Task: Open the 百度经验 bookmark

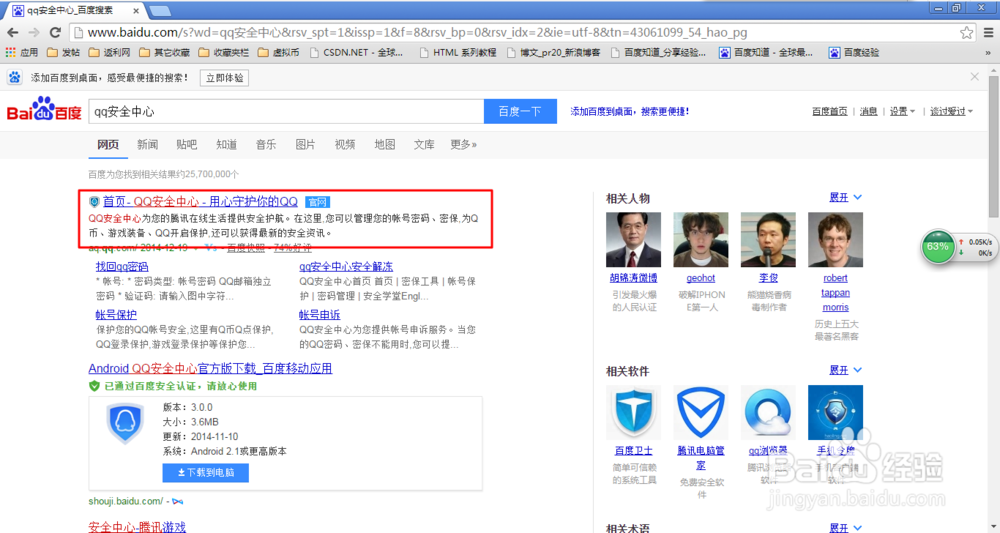Action: pos(854,52)
